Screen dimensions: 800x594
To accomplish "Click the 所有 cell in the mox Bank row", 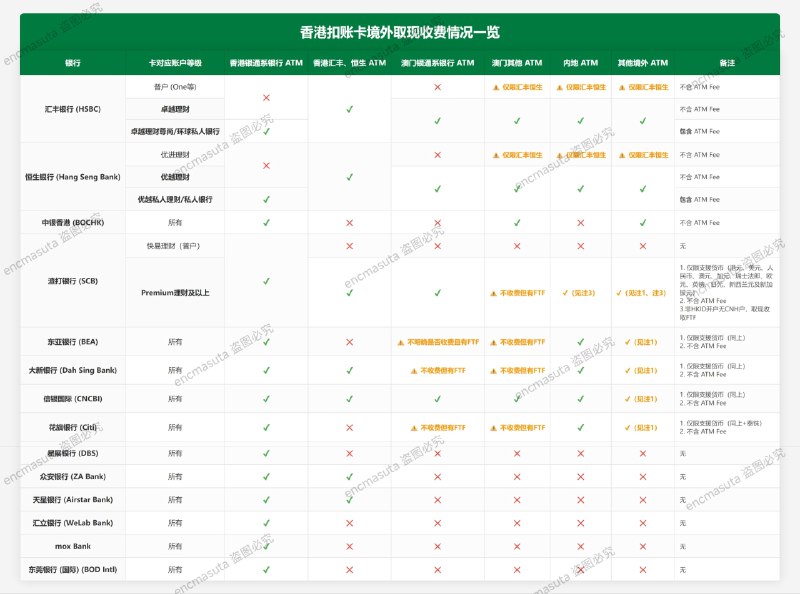I will tap(175, 546).
